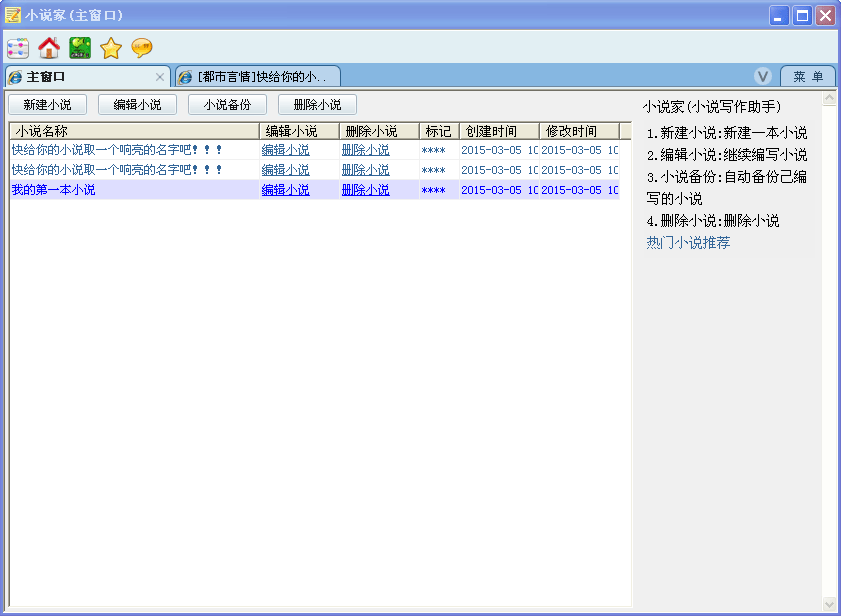Click the yellow star favorites icon
Image resolution: width=841 pixels, height=616 pixels.
tap(111, 48)
